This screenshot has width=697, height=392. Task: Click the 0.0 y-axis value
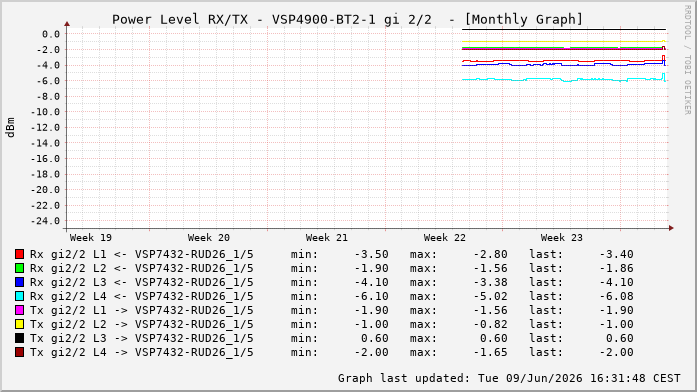[51, 34]
